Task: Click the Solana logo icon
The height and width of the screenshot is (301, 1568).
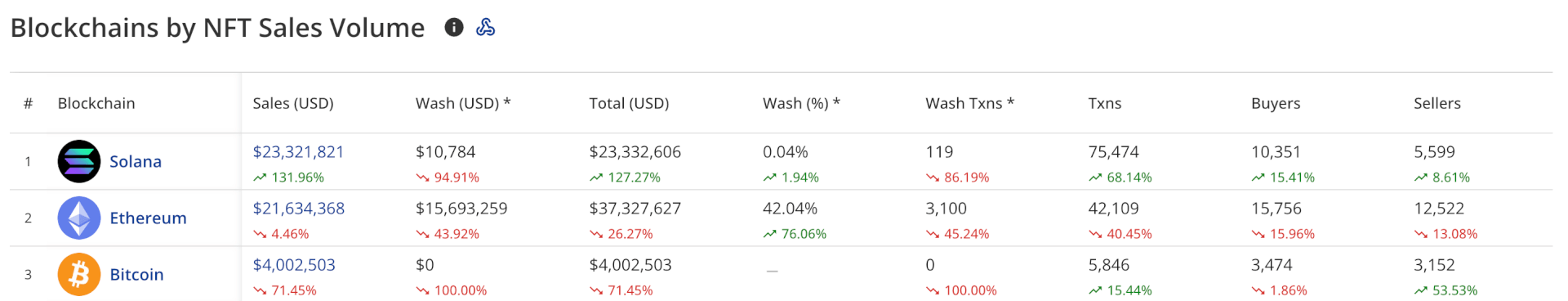Action: pyautogui.click(x=79, y=161)
